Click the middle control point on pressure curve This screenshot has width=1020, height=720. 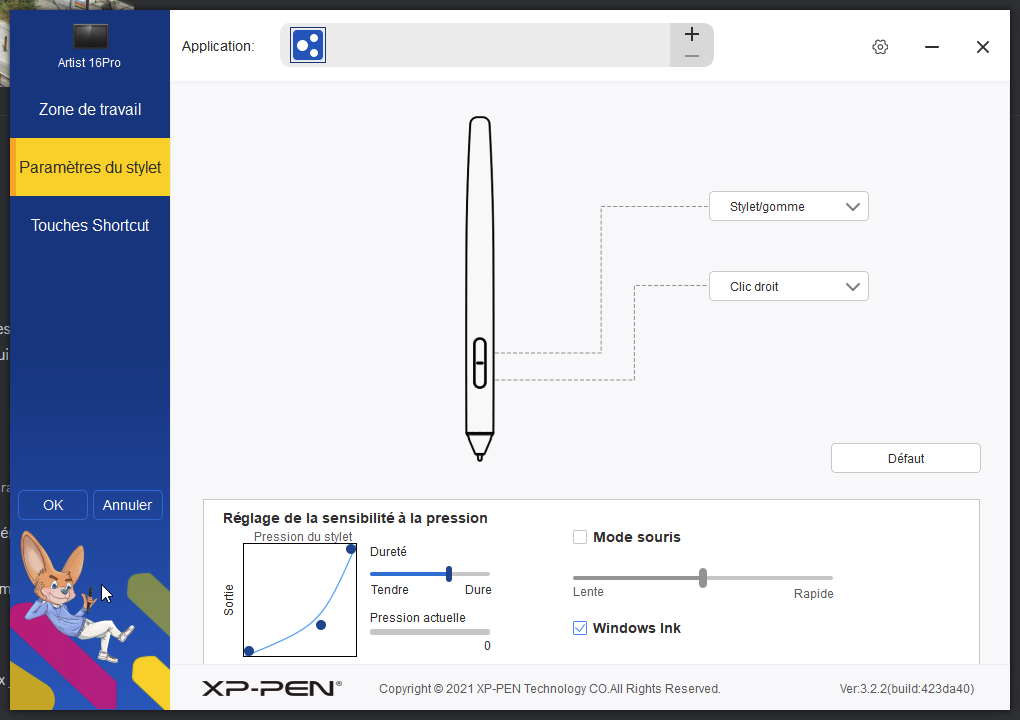click(x=321, y=625)
